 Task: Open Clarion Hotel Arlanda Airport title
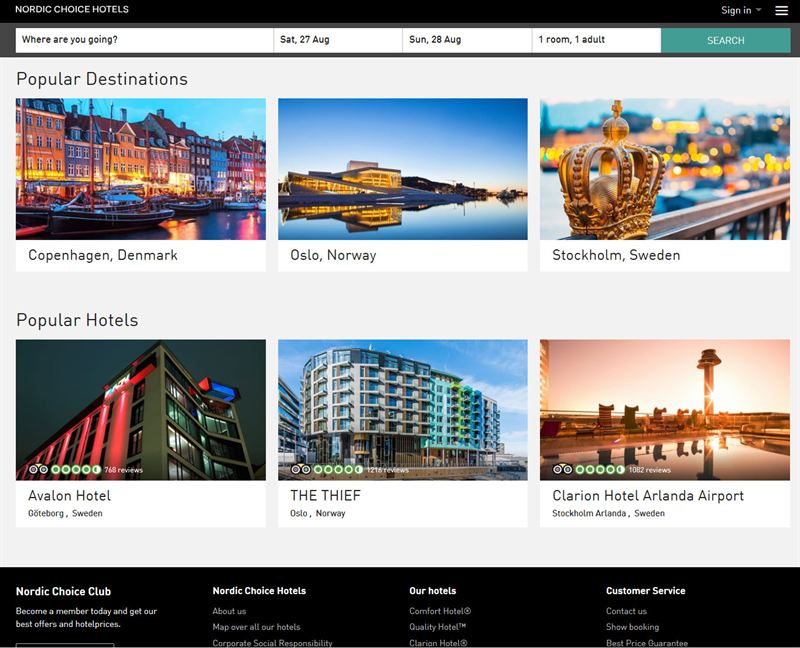point(648,496)
